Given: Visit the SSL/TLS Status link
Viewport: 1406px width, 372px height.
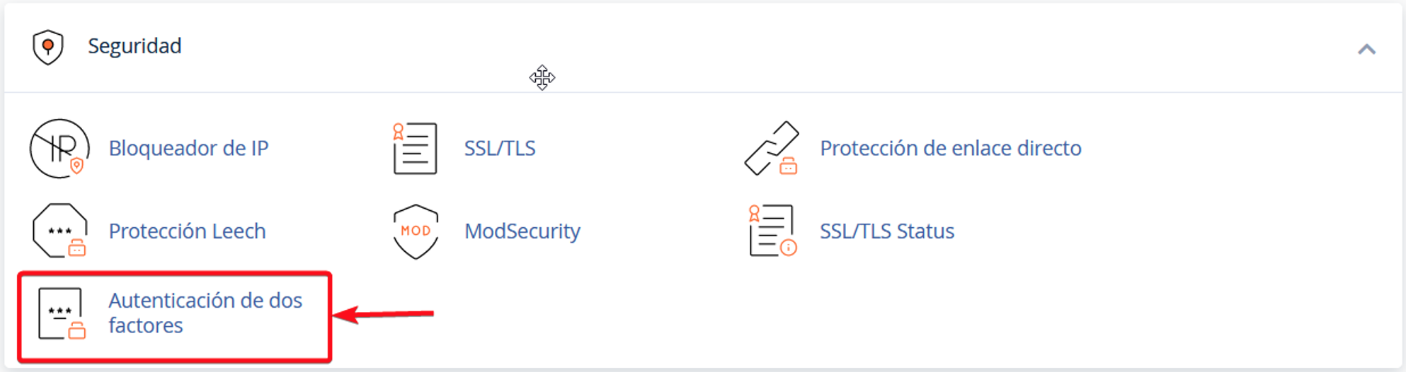Looking at the screenshot, I should pyautogui.click(x=887, y=232).
